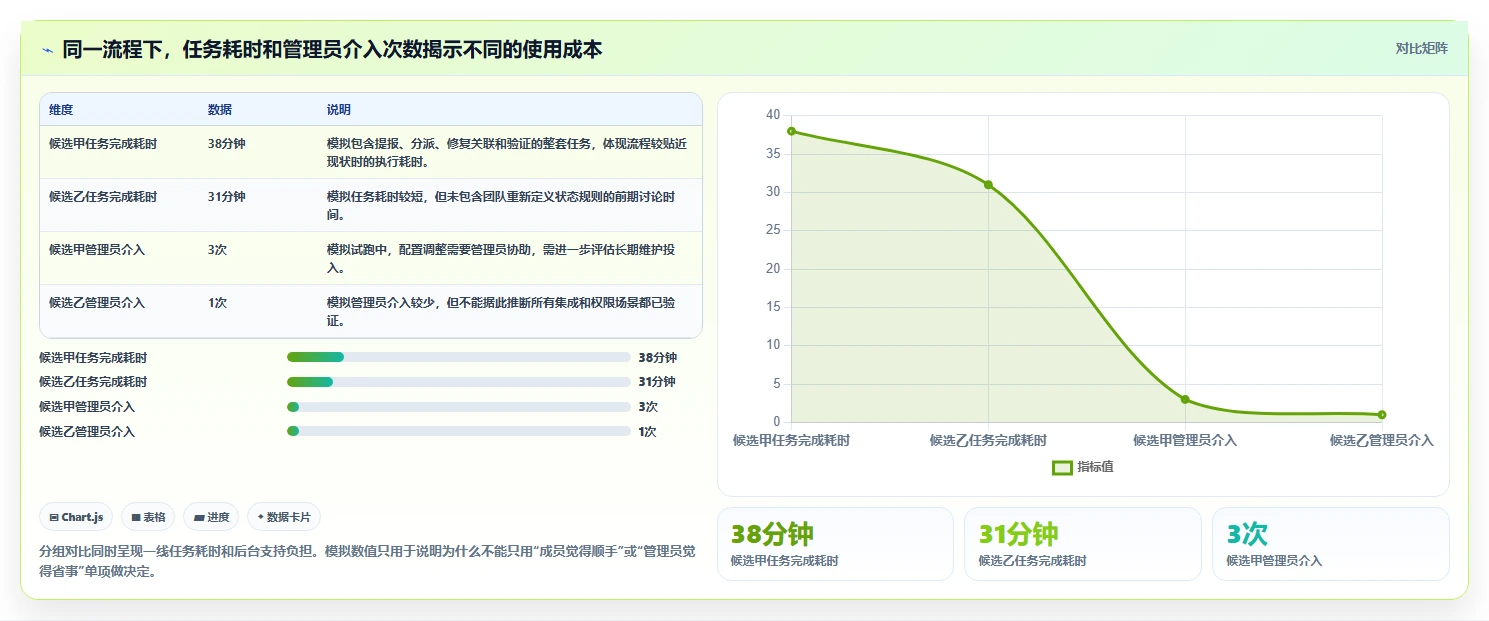This screenshot has width=1489, height=621.
Task: Click the 候选乙管理员介入 table row label
Action: [x=97, y=303]
